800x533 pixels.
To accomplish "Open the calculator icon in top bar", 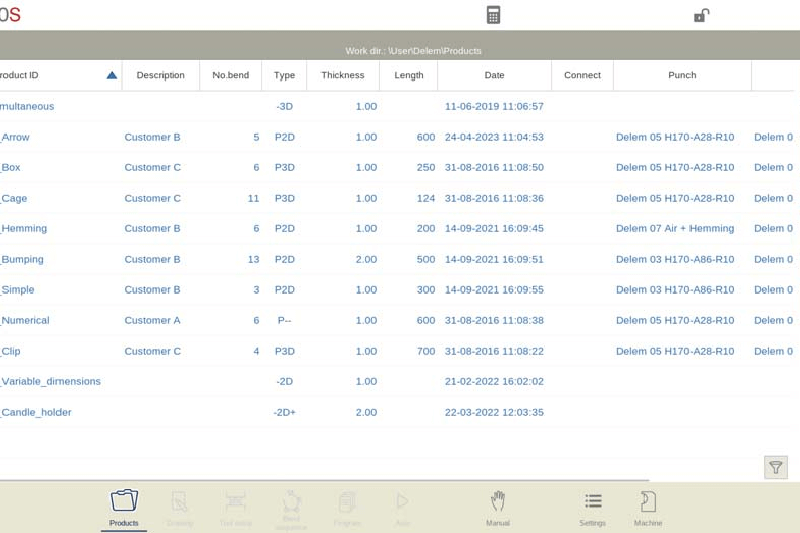I will coord(493,15).
